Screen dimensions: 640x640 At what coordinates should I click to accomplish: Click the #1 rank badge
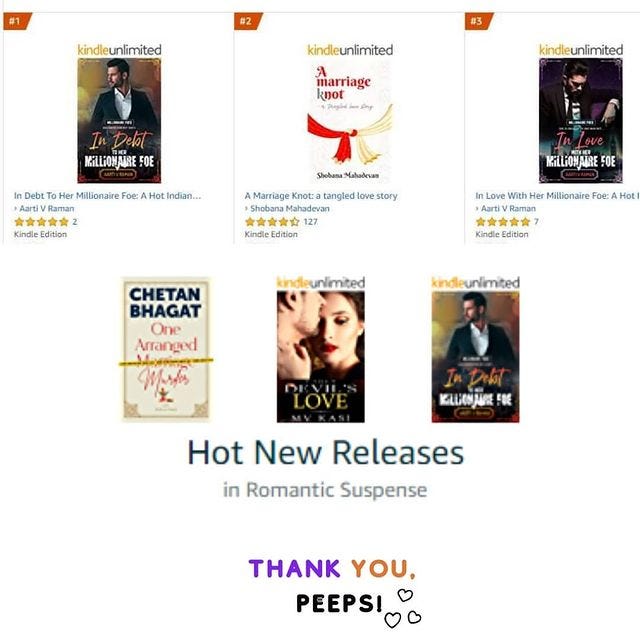pyautogui.click(x=16, y=21)
